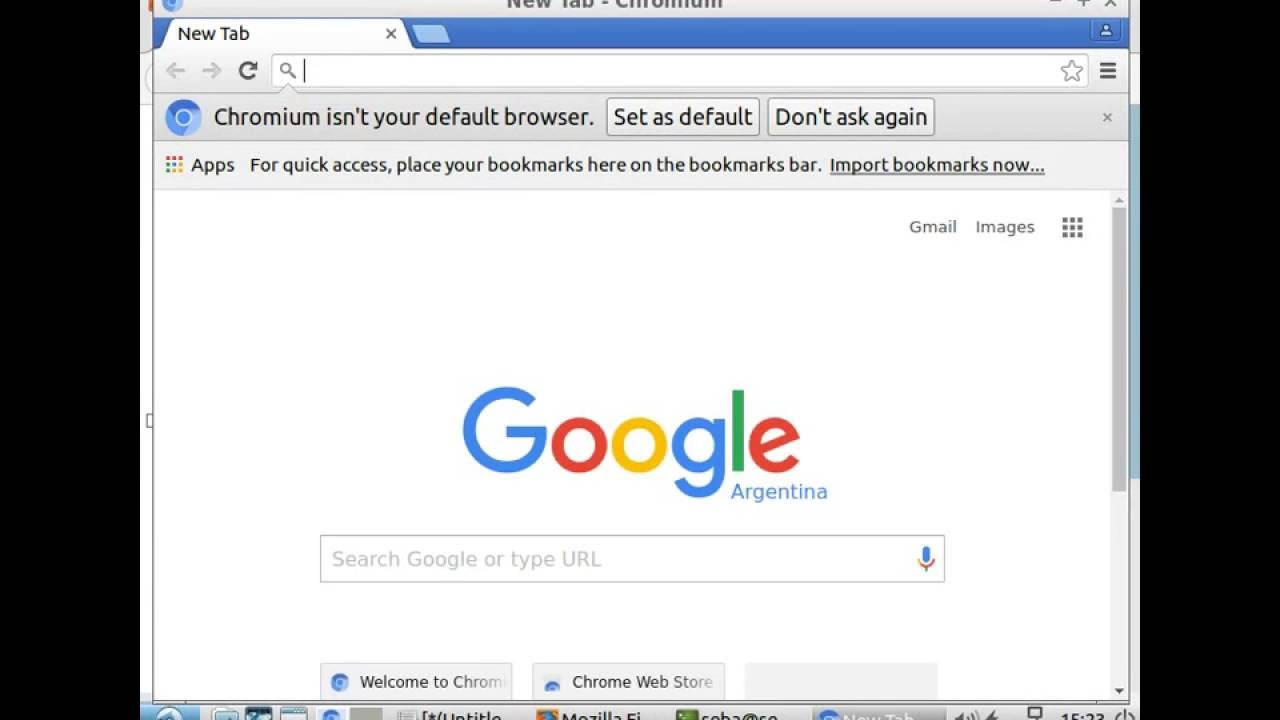Dismiss the default browser infobar
The width and height of the screenshot is (1280, 720).
[1107, 117]
